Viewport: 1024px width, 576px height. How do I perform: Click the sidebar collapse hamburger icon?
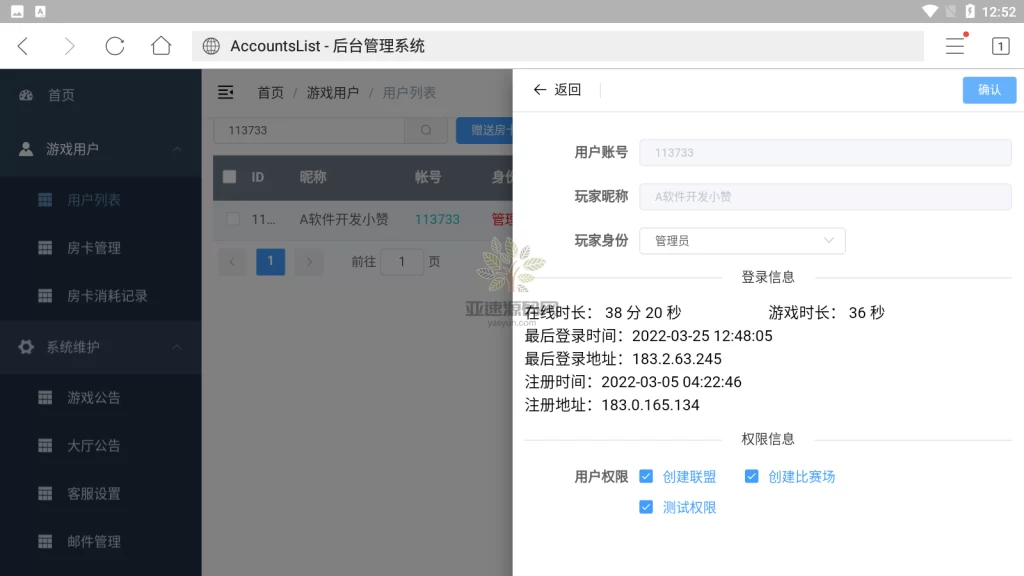click(x=225, y=91)
